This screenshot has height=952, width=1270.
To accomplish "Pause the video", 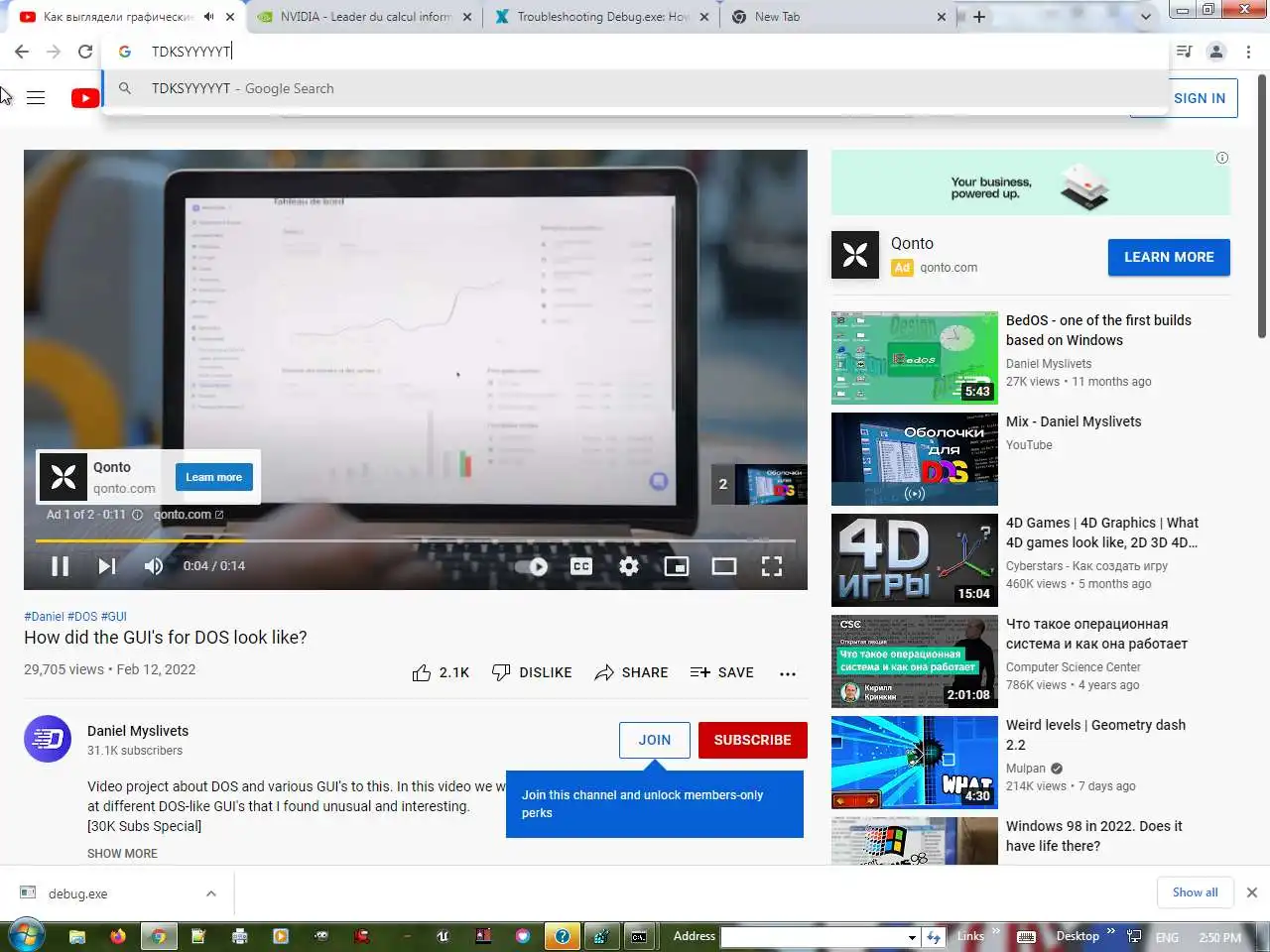I will [x=60, y=566].
